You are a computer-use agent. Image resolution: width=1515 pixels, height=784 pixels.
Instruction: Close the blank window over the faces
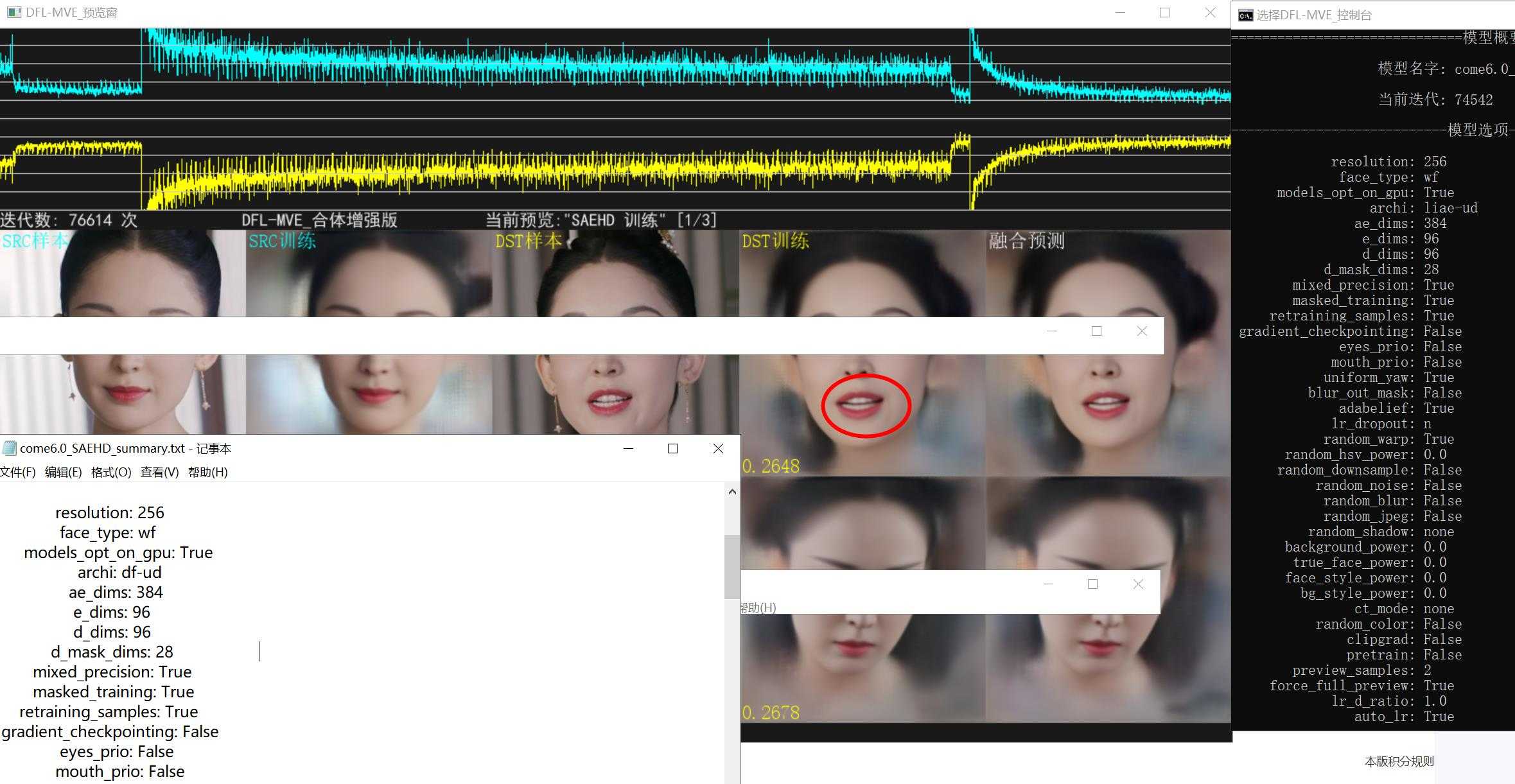(1142, 331)
